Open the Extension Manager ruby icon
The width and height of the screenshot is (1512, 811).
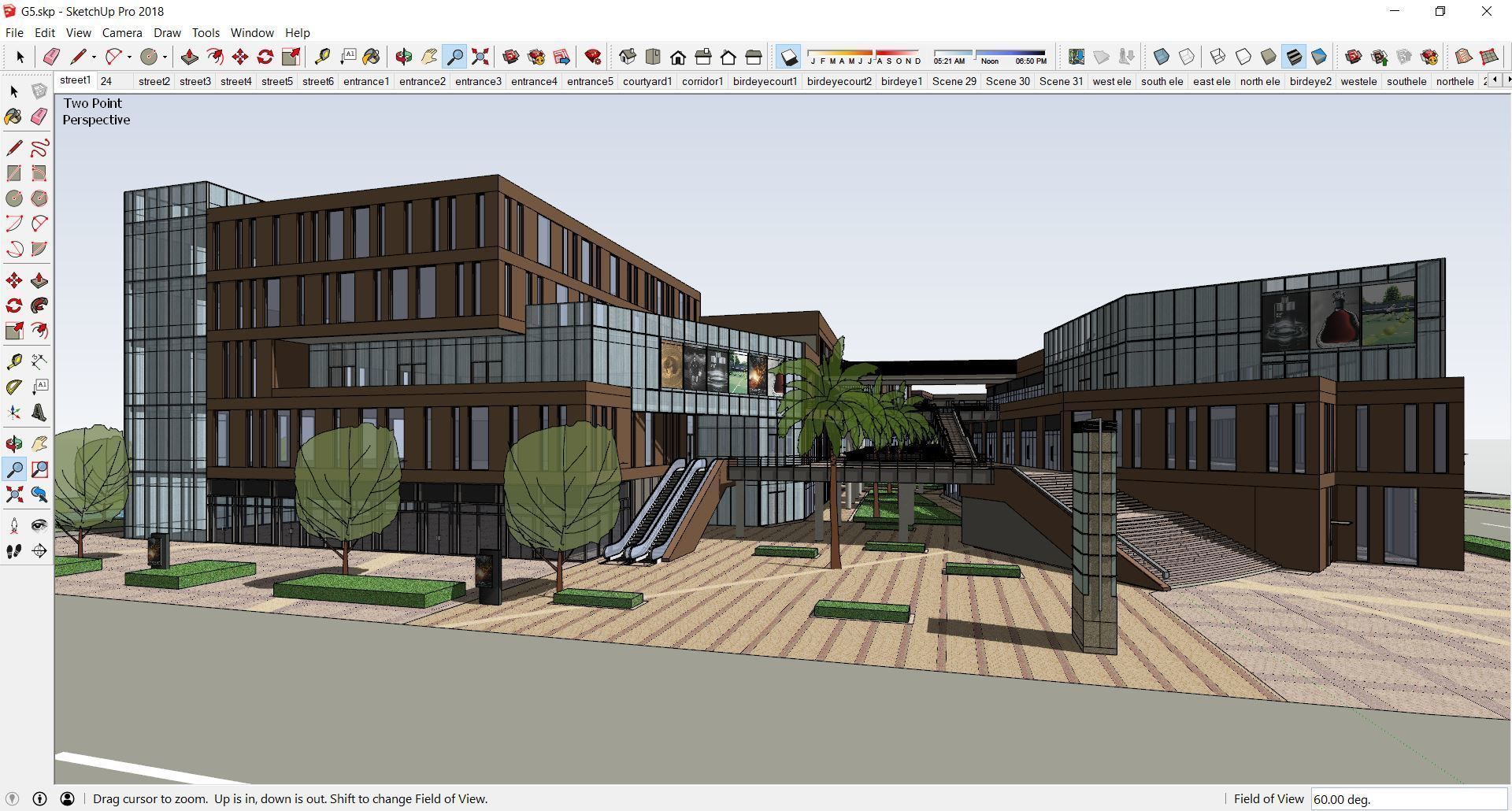point(593,57)
